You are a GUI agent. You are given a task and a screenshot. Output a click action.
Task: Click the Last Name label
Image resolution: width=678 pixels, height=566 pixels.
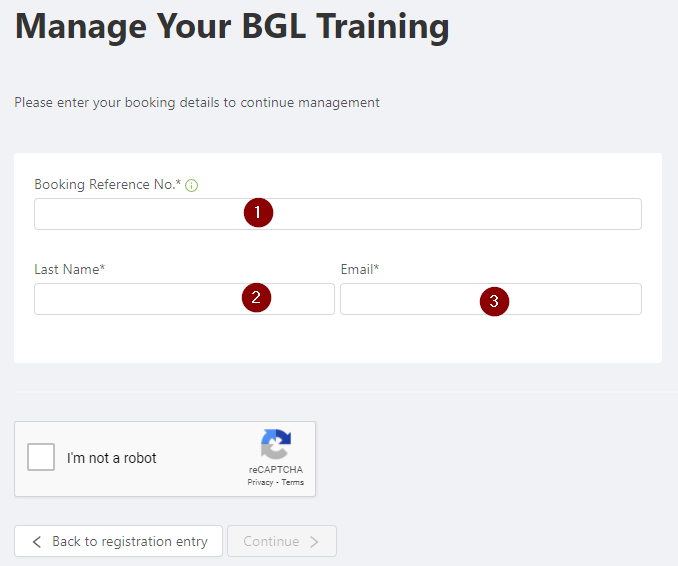tap(70, 269)
